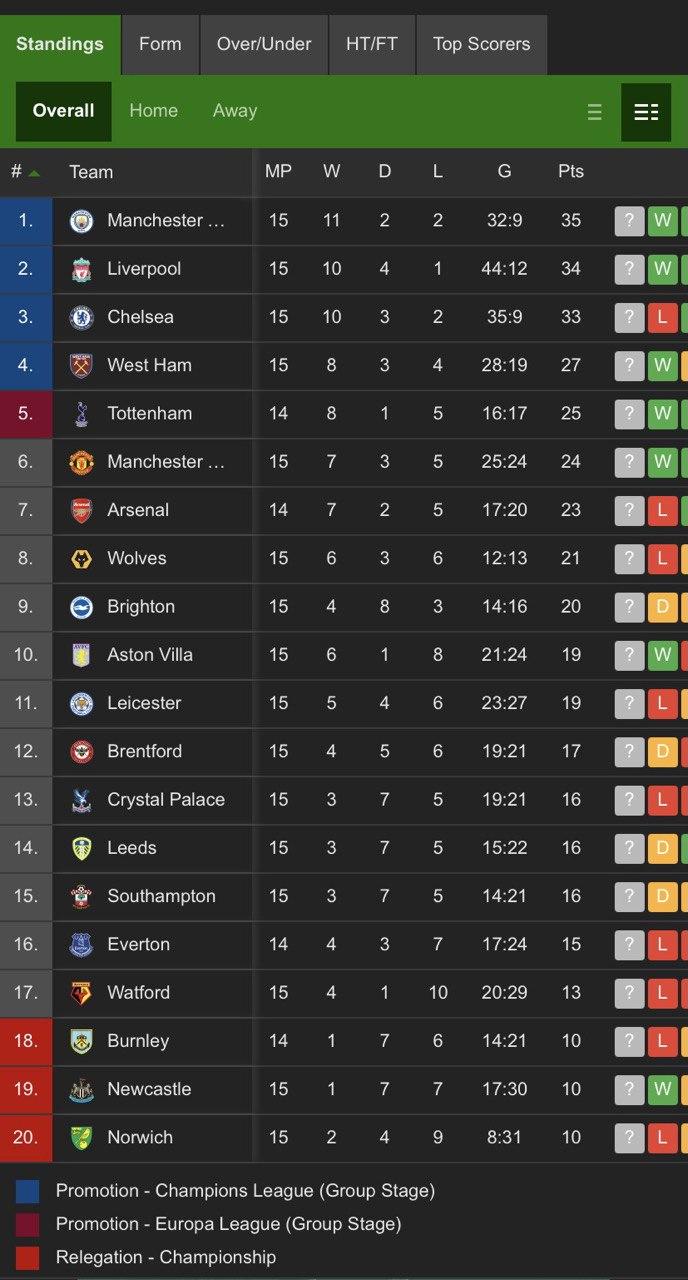Sort table by the # rank column arrow
688x1280 pixels.
pos(34,173)
